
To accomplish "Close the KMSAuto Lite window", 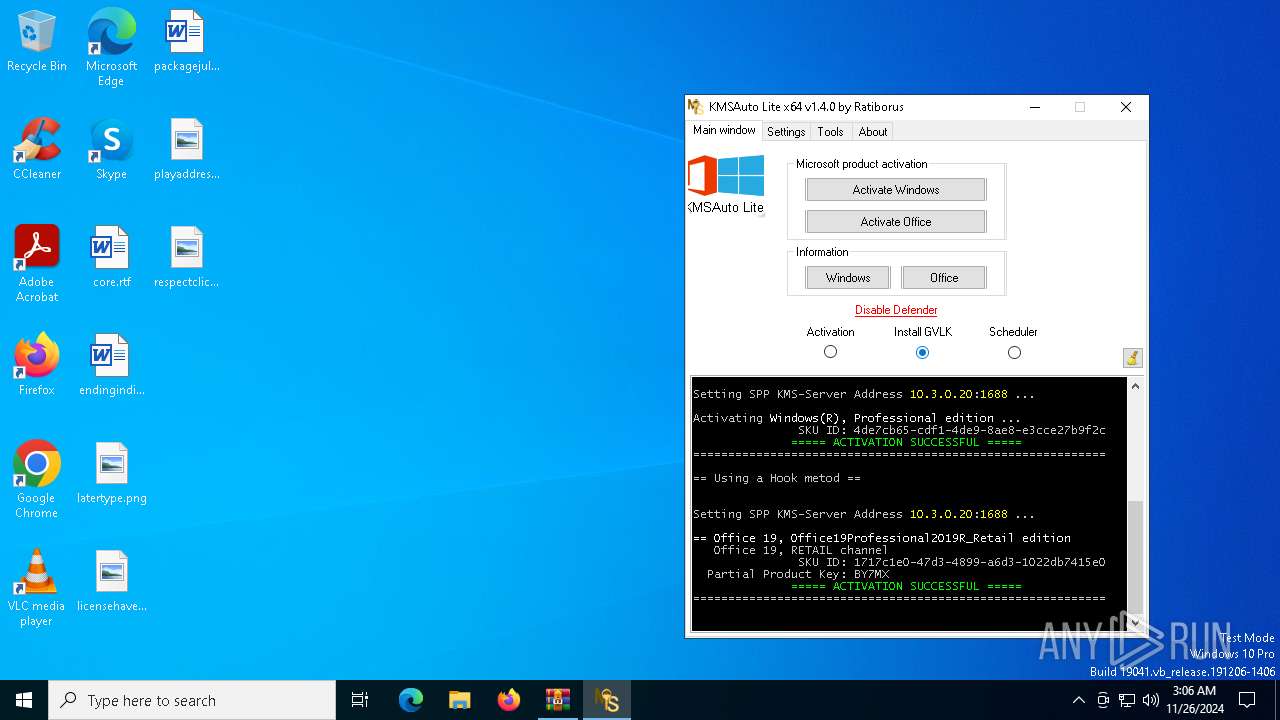I will click(x=1125, y=107).
